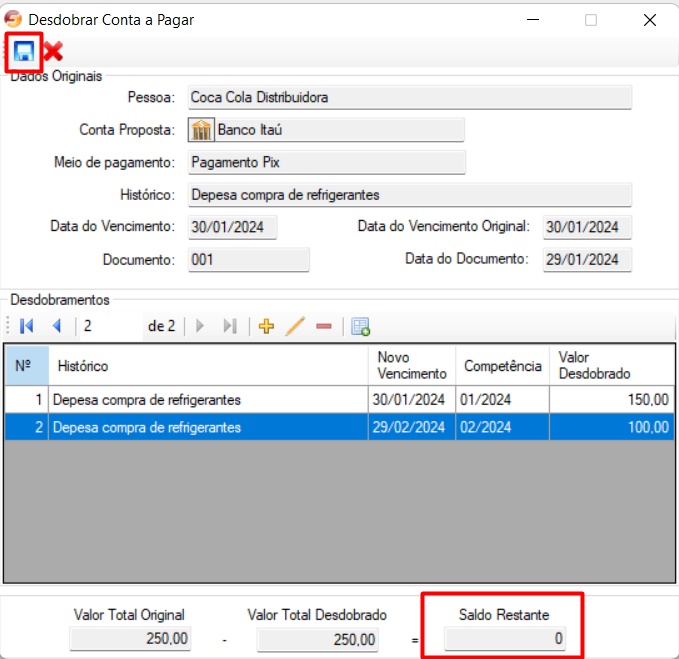Click the Meio de pagamento field

[x=327, y=162]
